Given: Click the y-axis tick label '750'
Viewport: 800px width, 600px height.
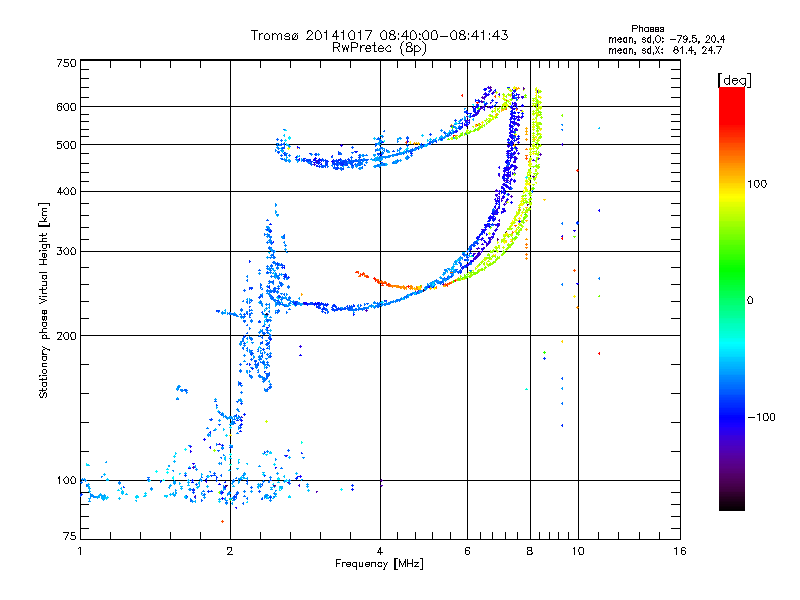Looking at the screenshot, I should (x=66, y=63).
